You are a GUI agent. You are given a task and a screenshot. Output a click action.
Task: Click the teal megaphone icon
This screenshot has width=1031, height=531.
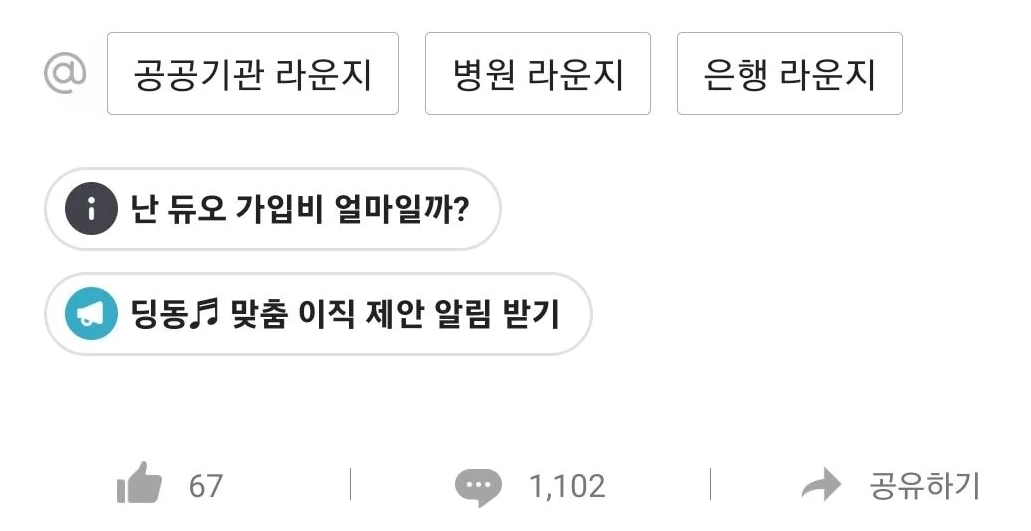pos(92,314)
